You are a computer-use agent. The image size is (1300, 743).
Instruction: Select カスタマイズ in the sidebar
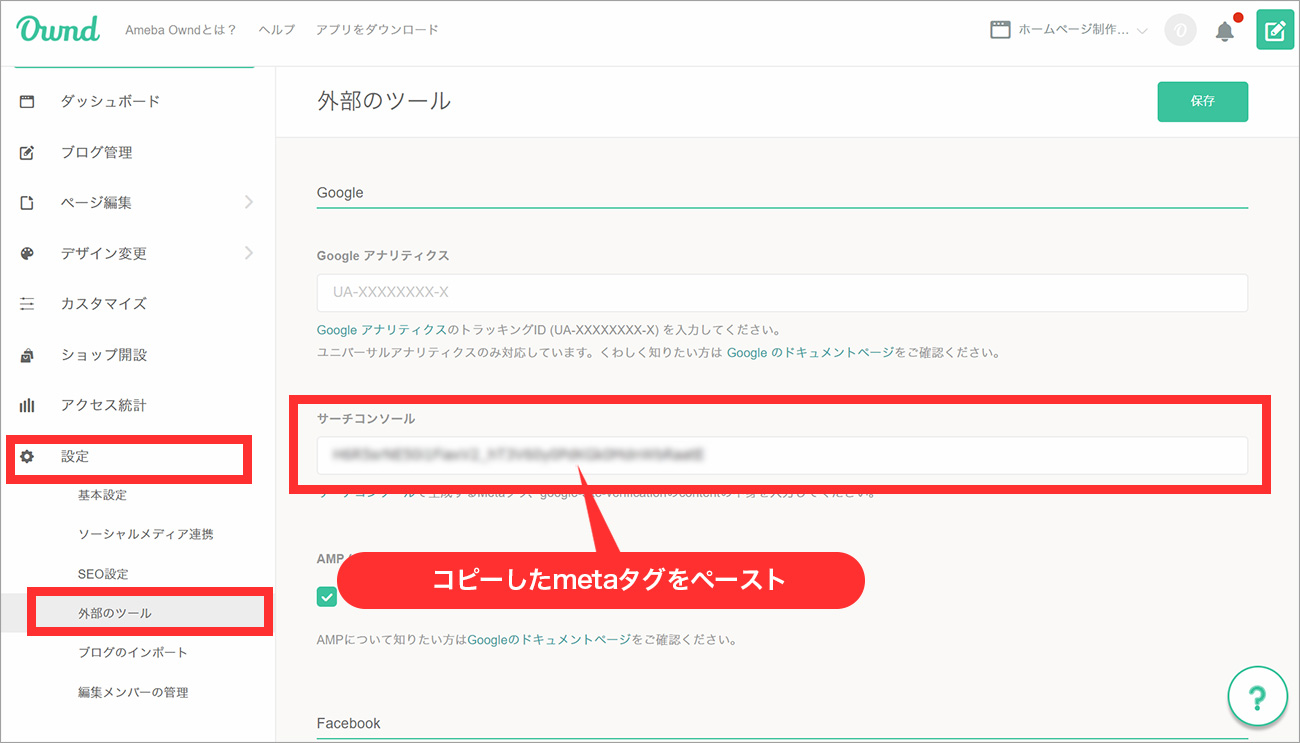(x=103, y=304)
